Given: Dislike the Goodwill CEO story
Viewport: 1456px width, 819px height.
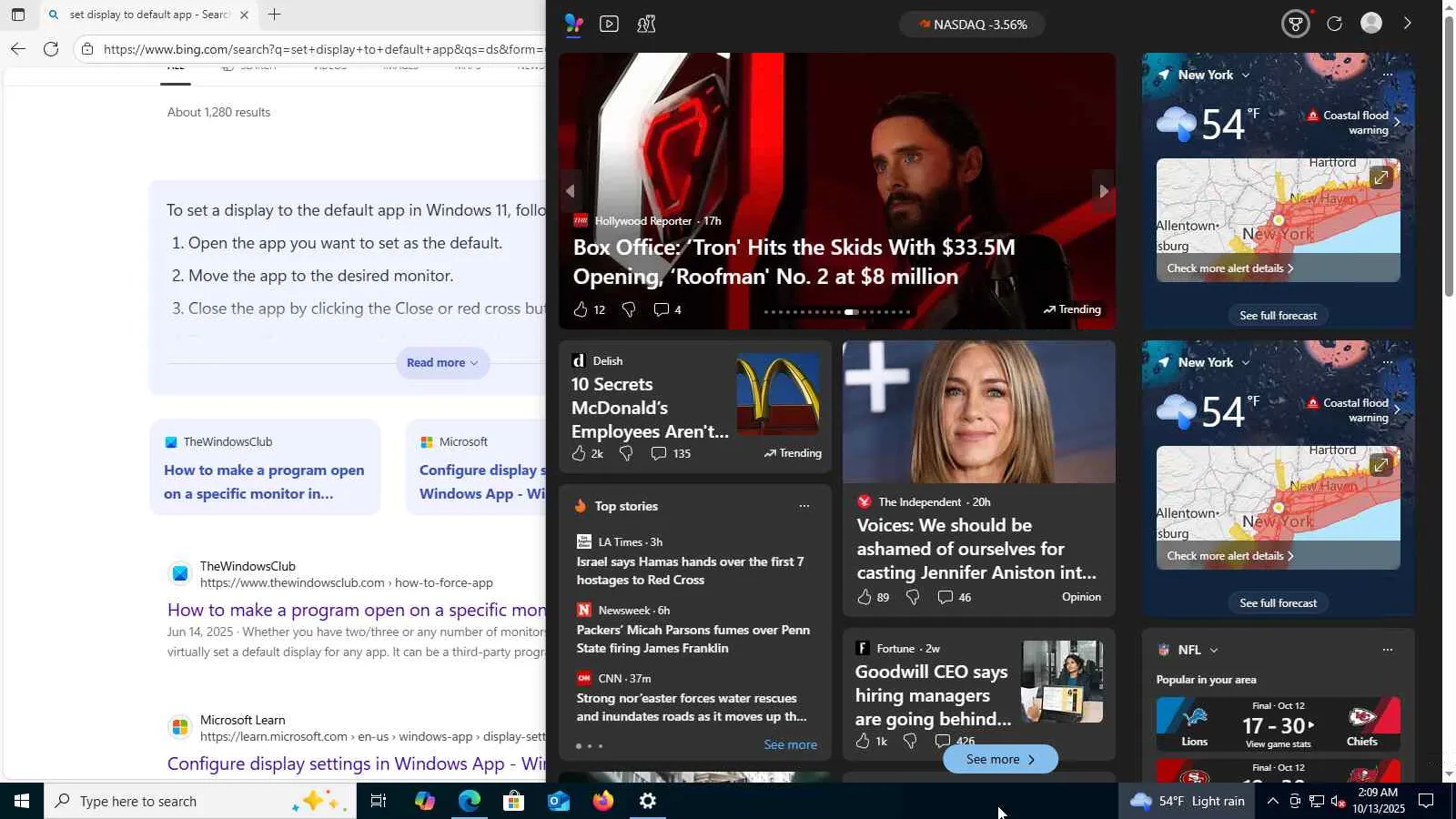Looking at the screenshot, I should [910, 741].
